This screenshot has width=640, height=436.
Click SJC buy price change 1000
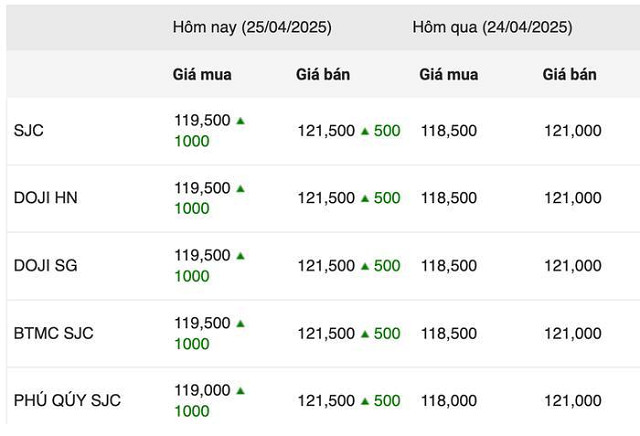[192, 141]
